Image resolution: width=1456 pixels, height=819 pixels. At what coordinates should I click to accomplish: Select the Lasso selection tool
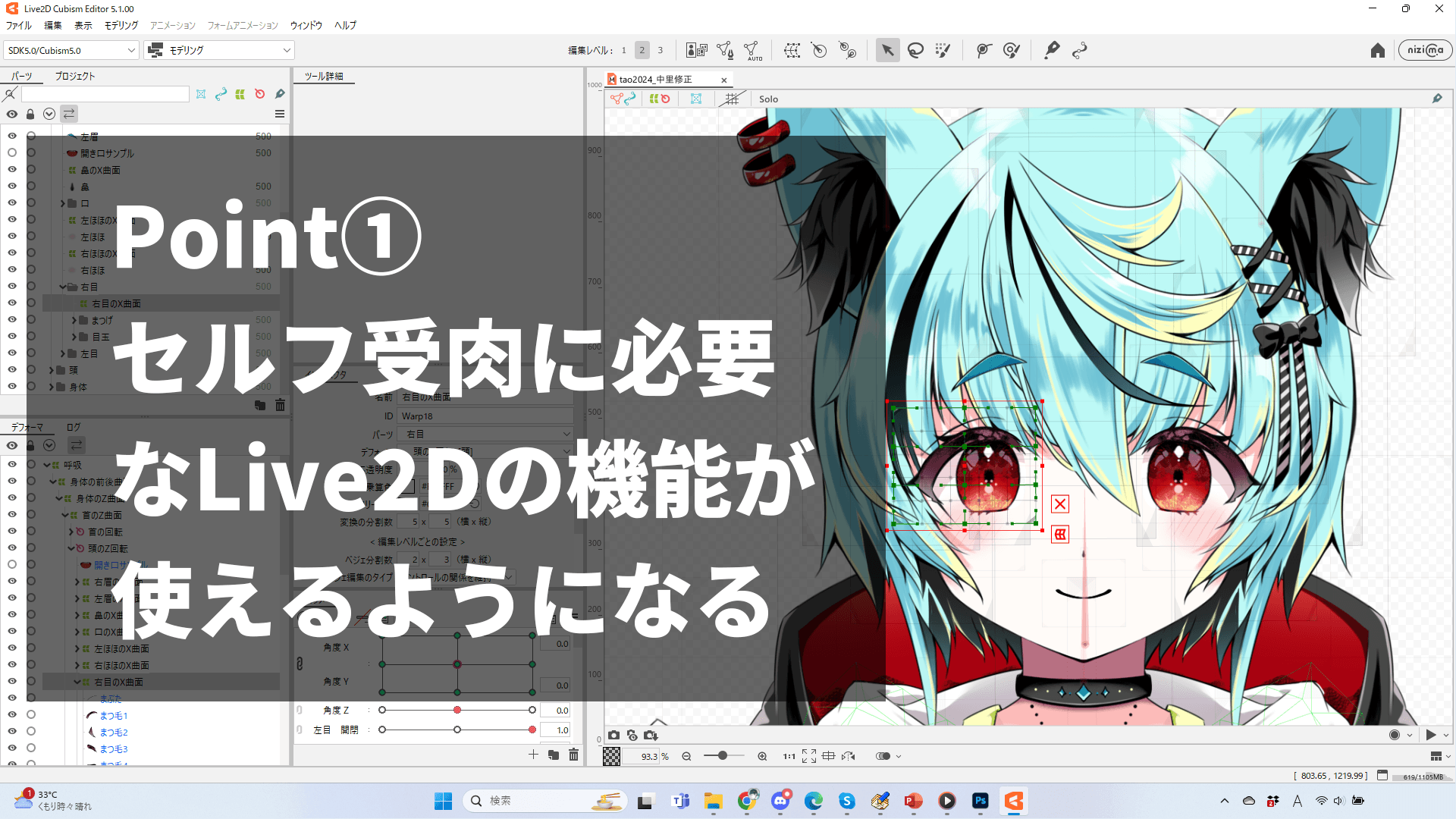coord(915,50)
